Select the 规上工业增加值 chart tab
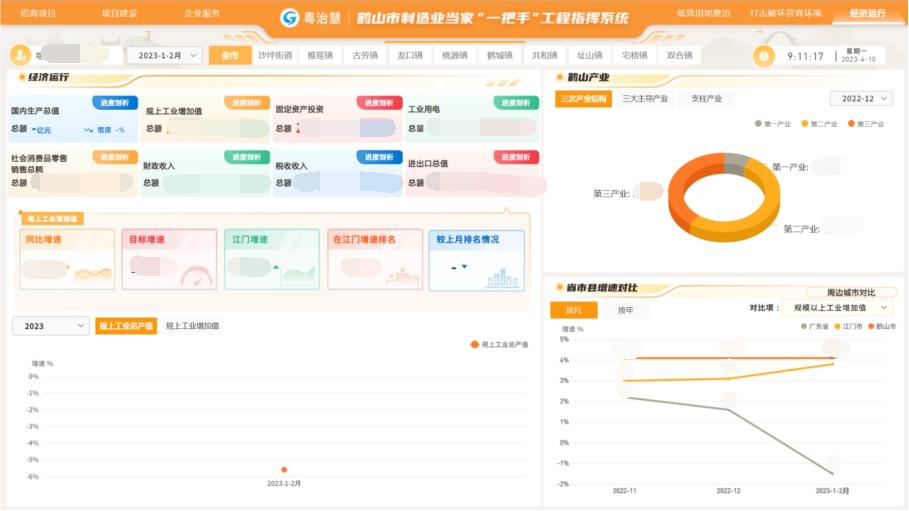 tap(192, 326)
